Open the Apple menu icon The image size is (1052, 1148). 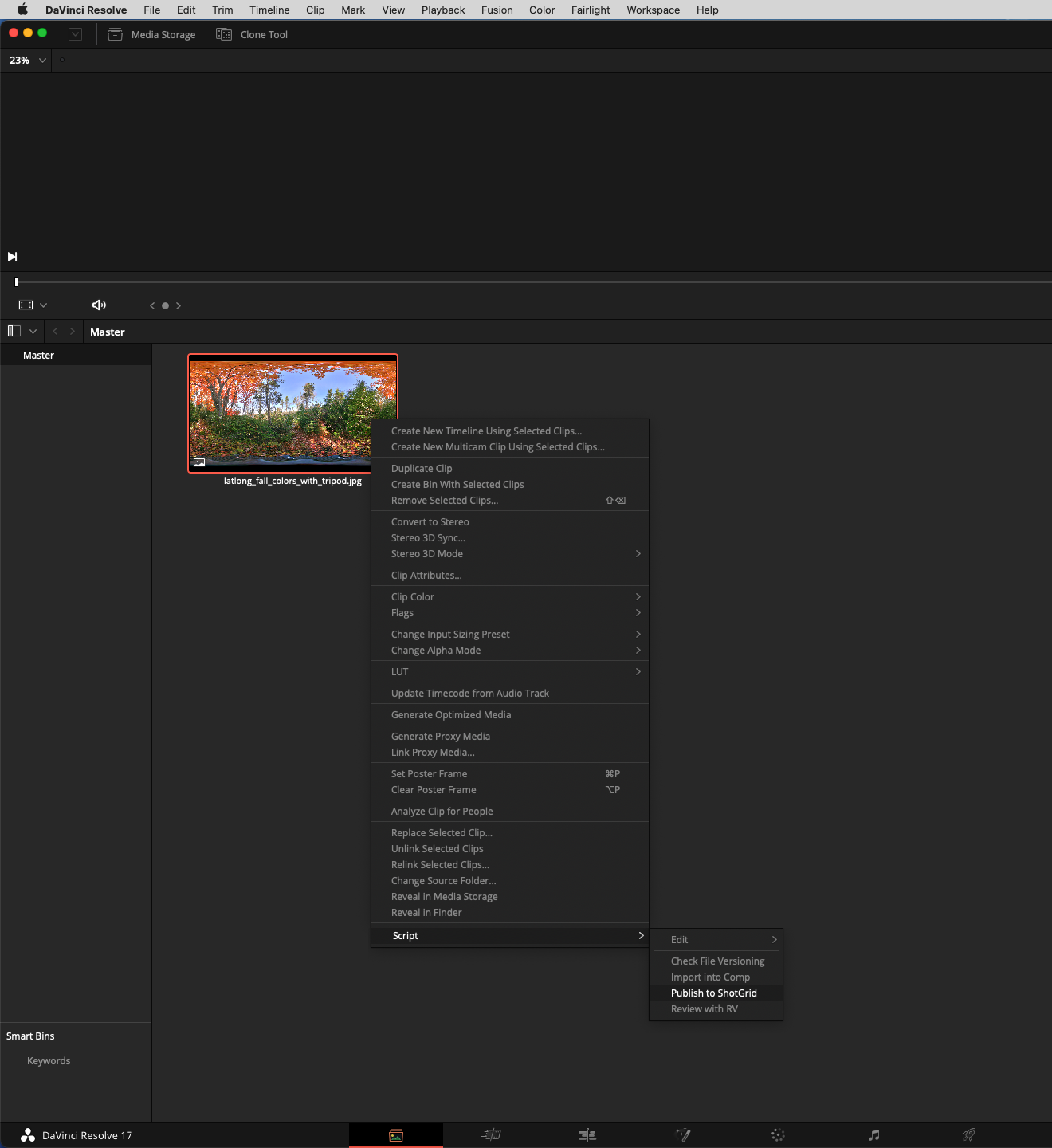(22, 10)
